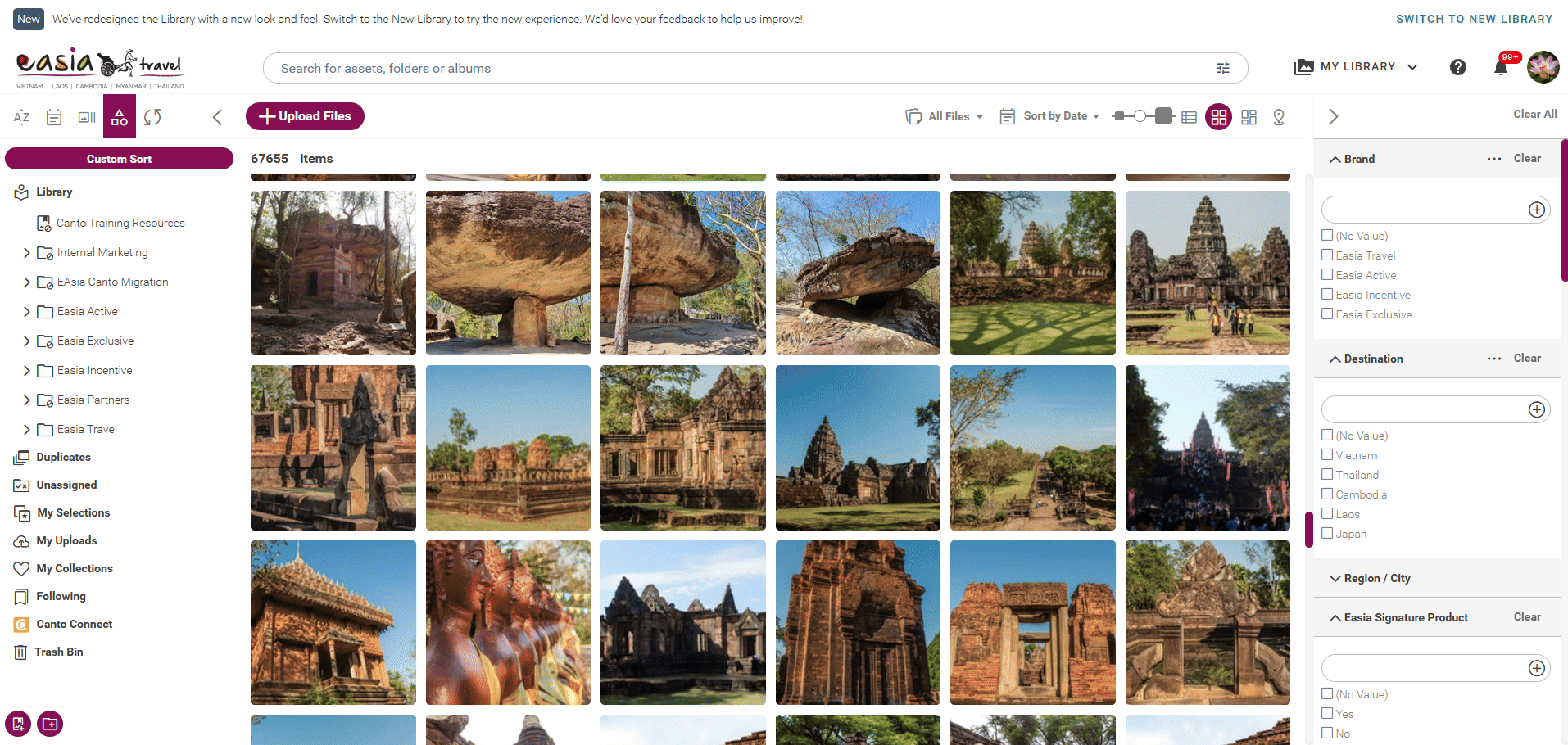Expand the Region / City filter section
1568x745 pixels.
(x=1369, y=578)
